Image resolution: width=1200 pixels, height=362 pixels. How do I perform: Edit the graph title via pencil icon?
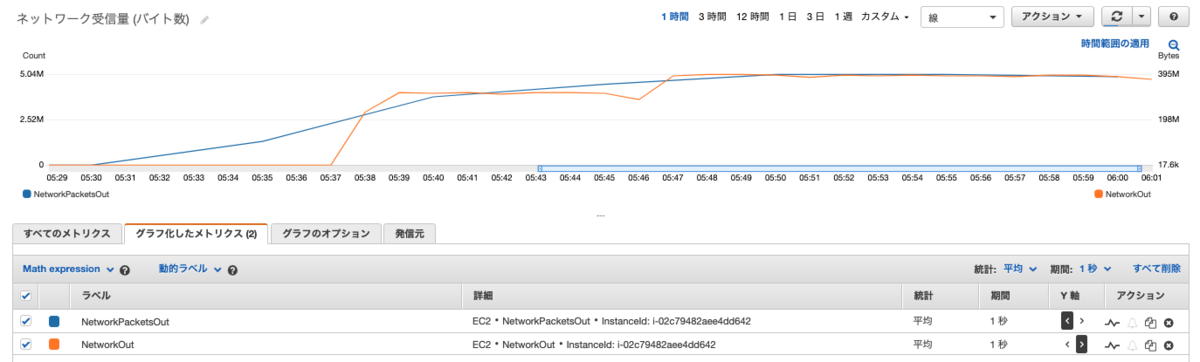205,19
